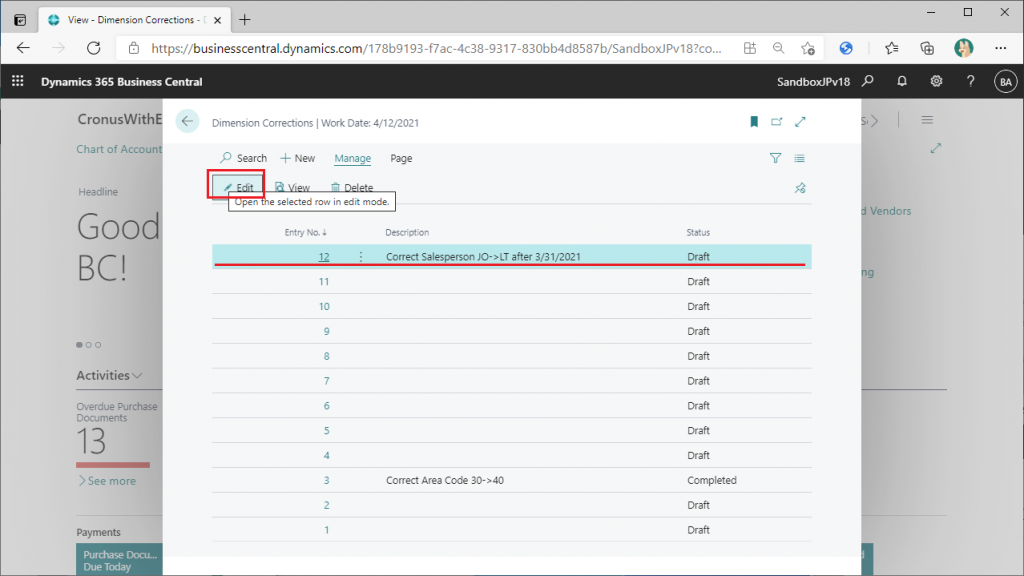The height and width of the screenshot is (576, 1024).
Task: Click the Delete action
Action: pos(351,188)
